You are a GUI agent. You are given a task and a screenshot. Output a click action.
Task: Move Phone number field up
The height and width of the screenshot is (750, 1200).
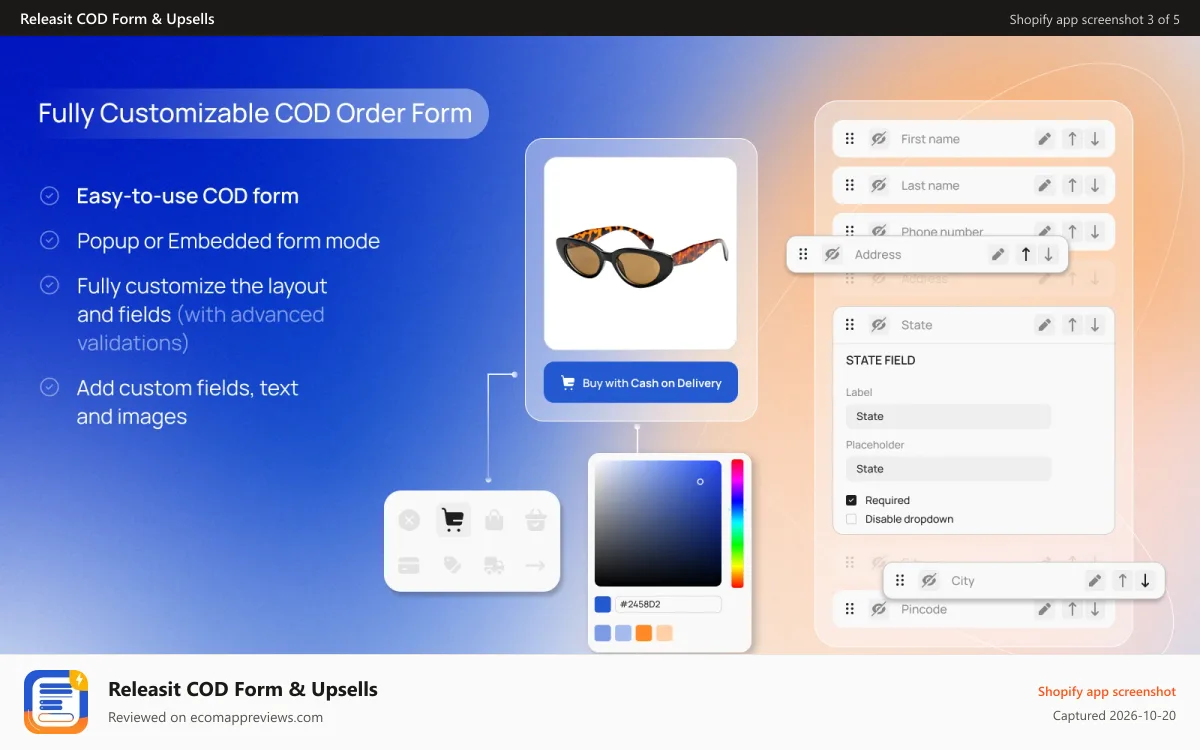(x=1072, y=231)
